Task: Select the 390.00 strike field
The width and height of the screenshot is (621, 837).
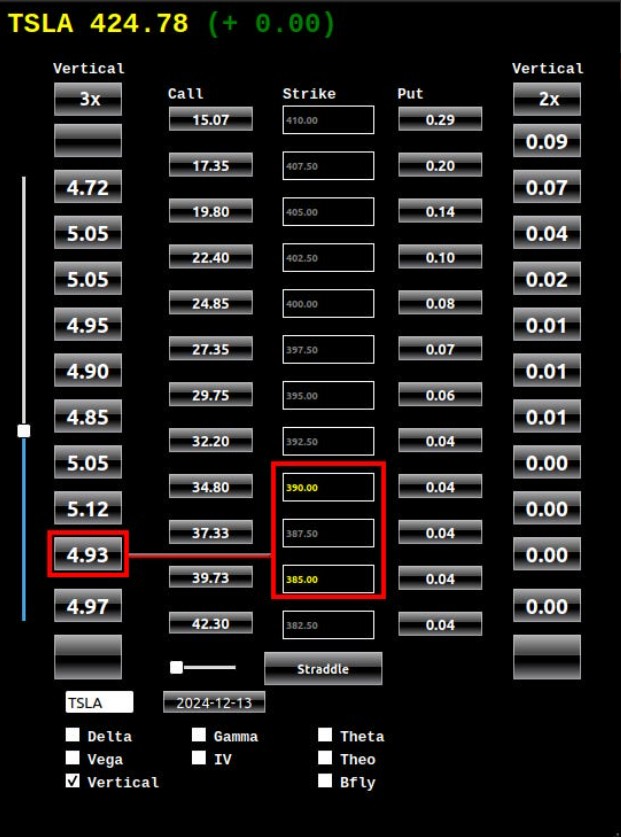Action: coord(328,488)
